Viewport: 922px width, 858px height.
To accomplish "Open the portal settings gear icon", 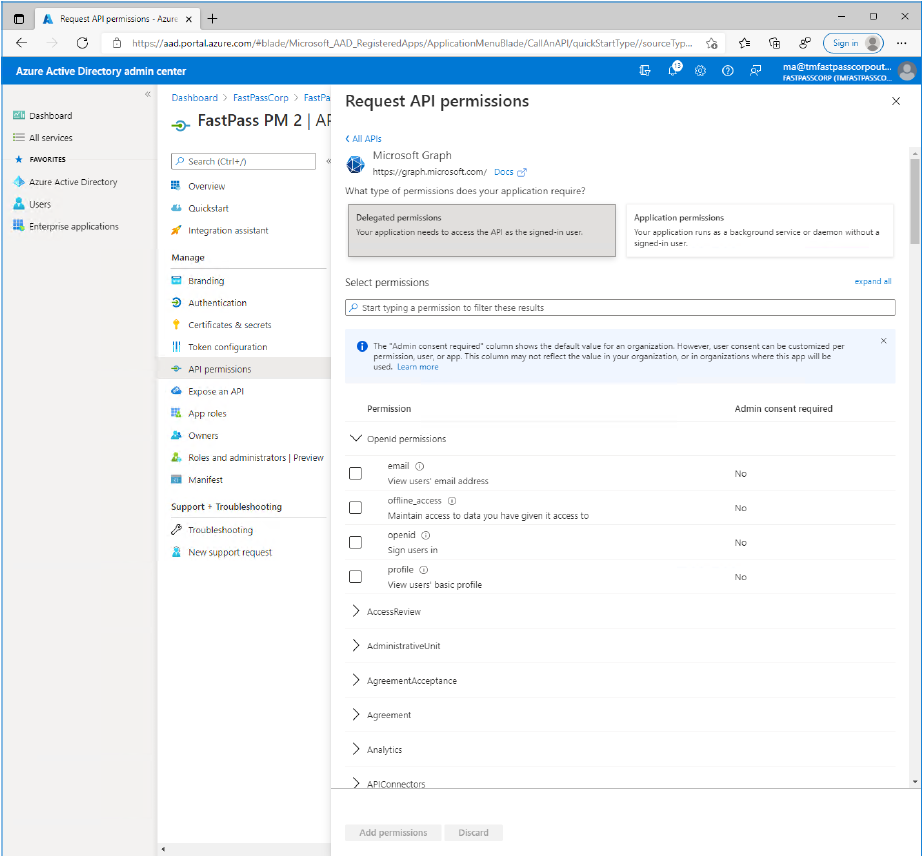I will coord(700,70).
